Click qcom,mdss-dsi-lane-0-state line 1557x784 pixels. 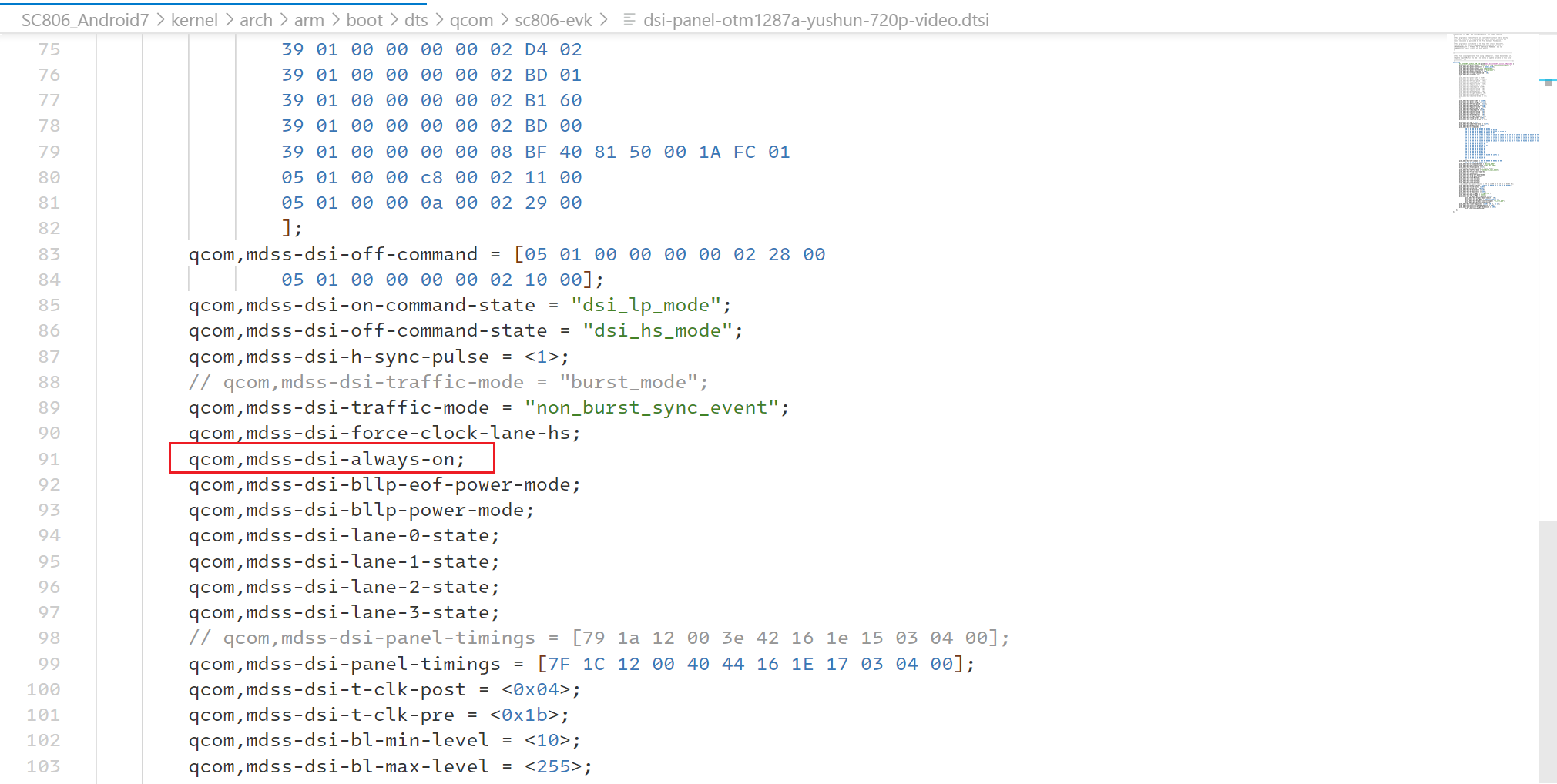[x=344, y=535]
